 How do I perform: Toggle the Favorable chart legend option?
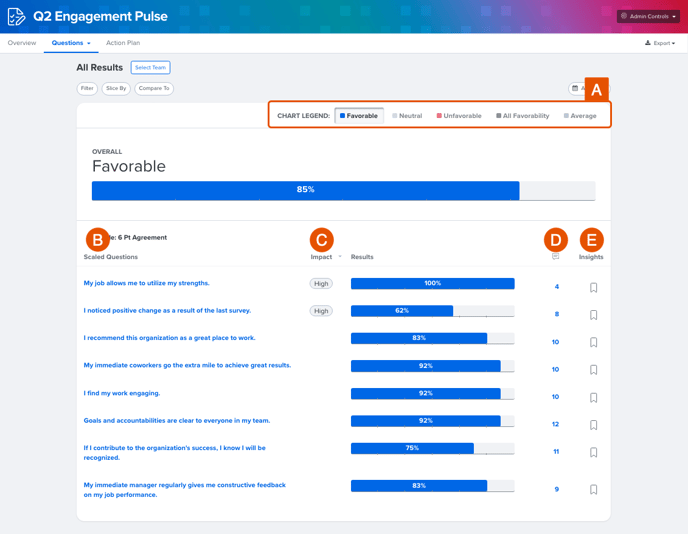click(x=359, y=116)
